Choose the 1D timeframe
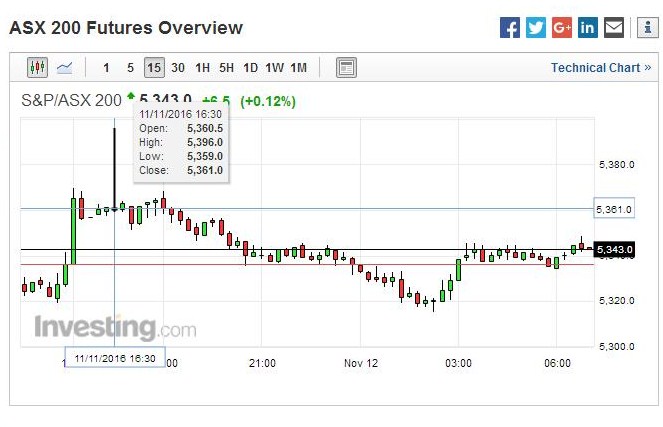Screen dimensions: 663x427 click(x=250, y=68)
